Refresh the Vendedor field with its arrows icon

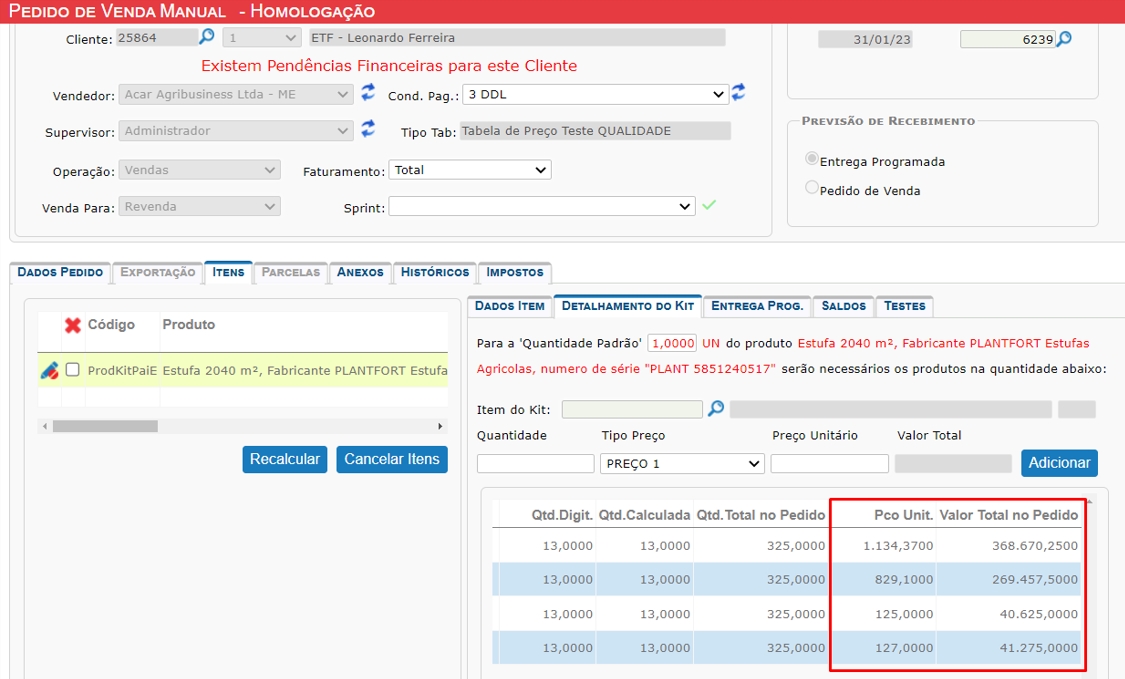(x=368, y=92)
